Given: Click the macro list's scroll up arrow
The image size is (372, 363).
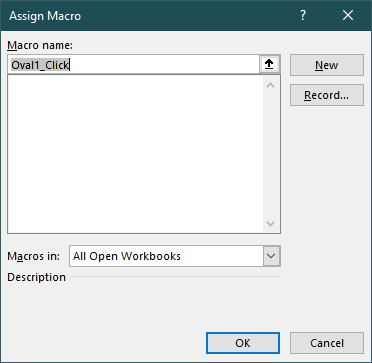Looking at the screenshot, I should tap(271, 85).
